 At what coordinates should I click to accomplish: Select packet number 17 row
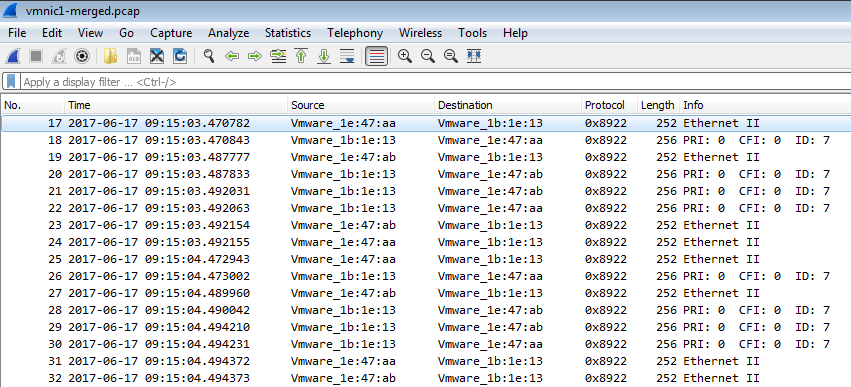click(426, 123)
